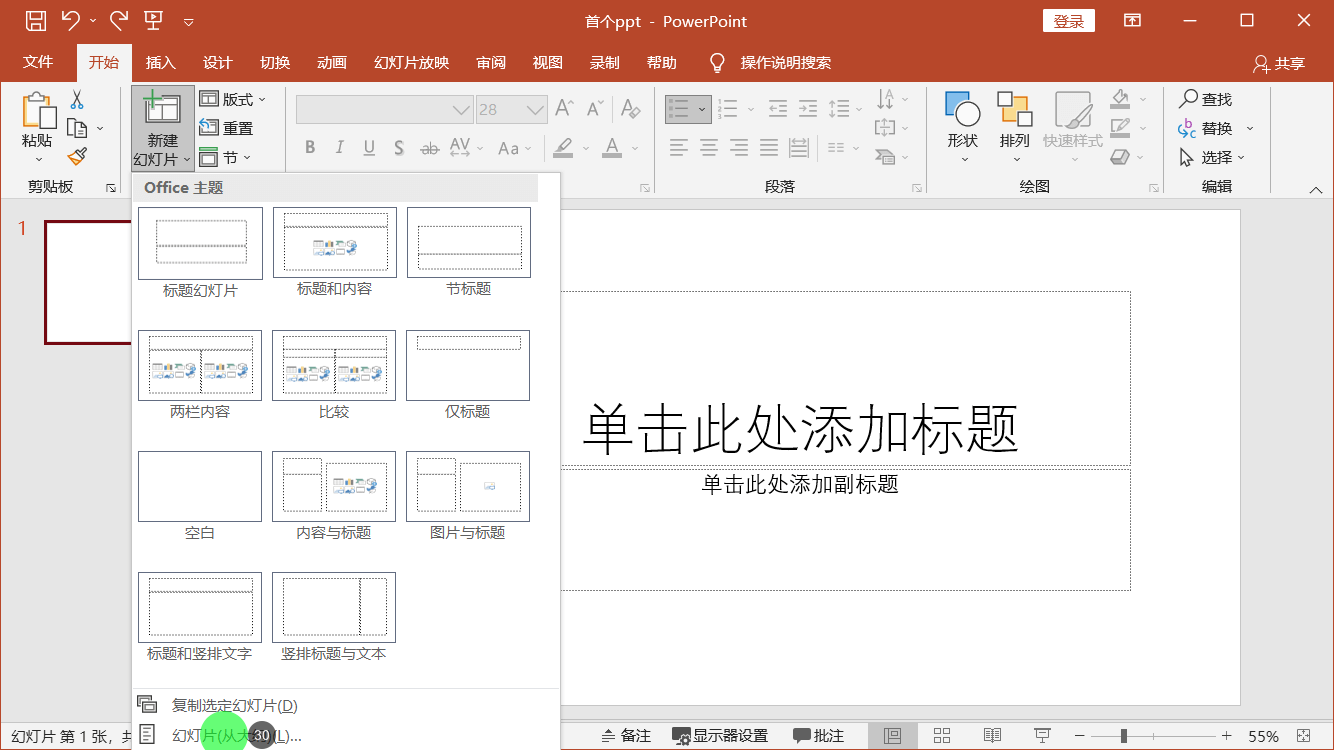The width and height of the screenshot is (1334, 750).
Task: Click the Paste clipboard icon
Action: [38, 110]
